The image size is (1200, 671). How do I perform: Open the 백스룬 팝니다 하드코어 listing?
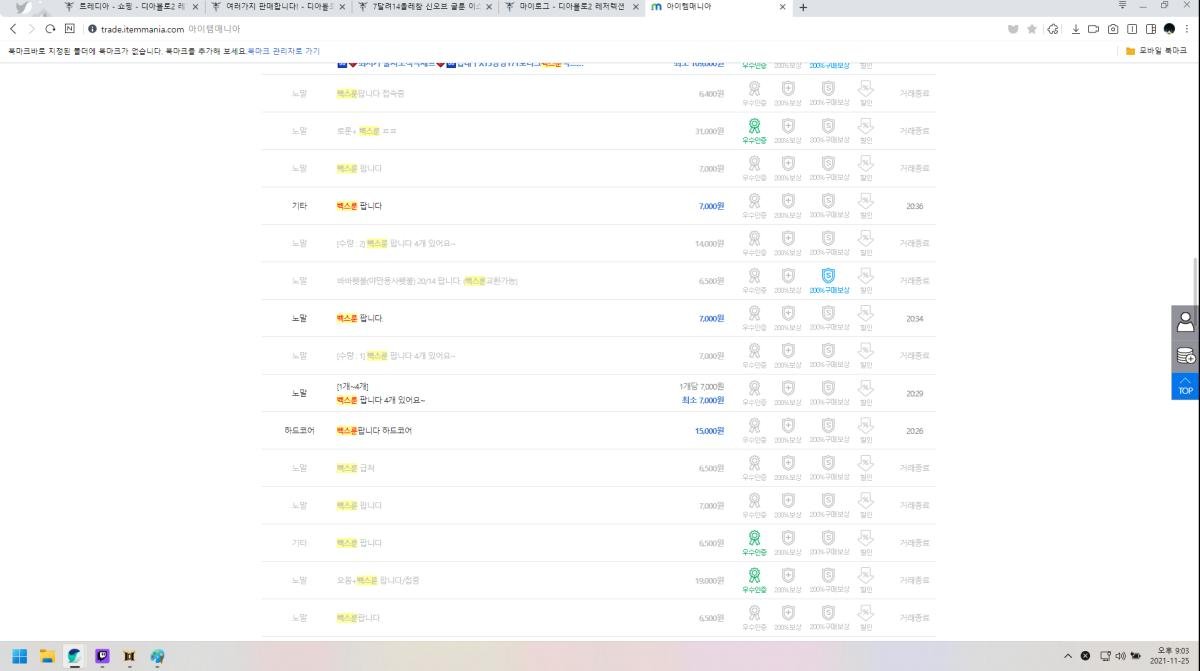374,431
